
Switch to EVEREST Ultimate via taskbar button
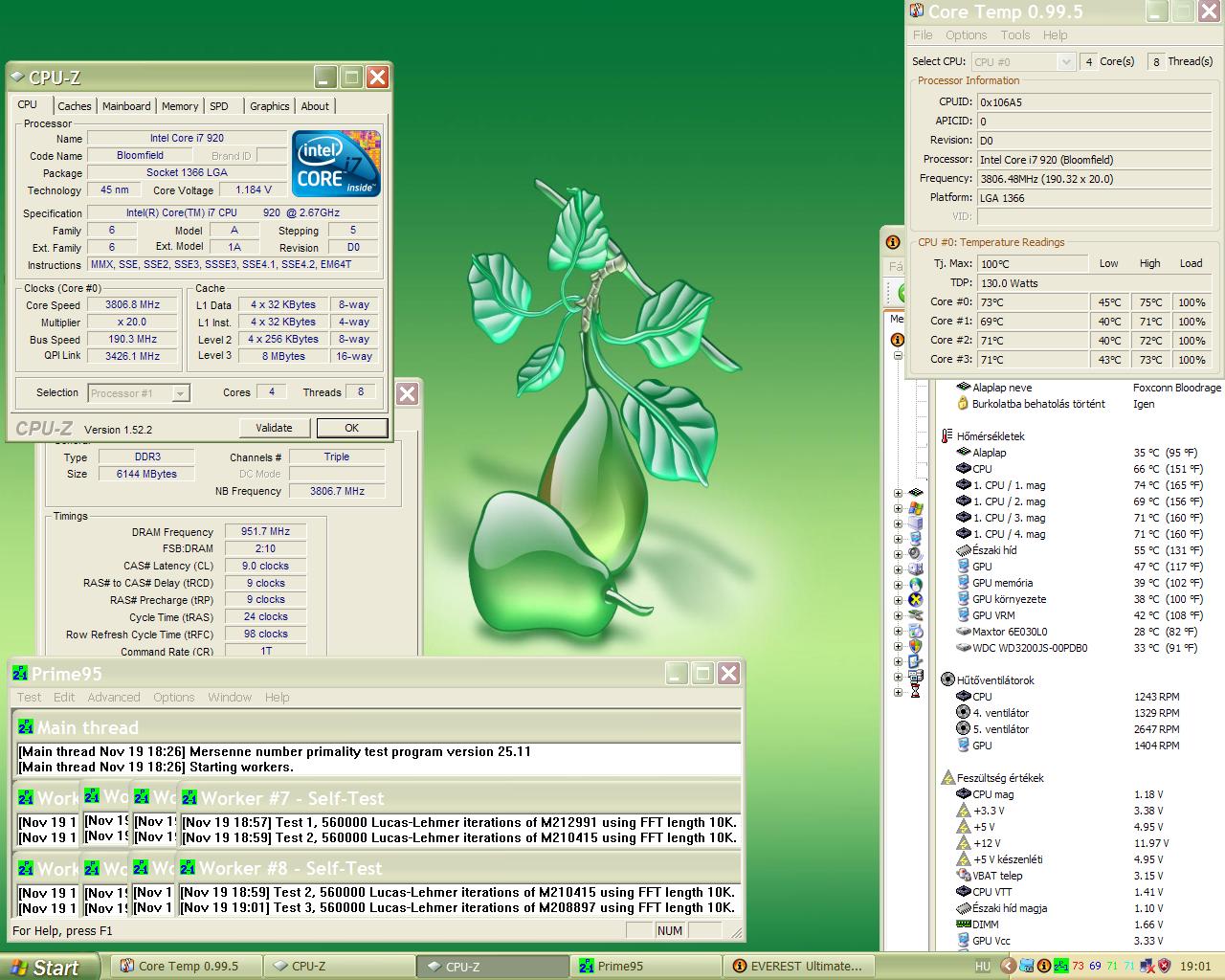pyautogui.click(x=798, y=967)
